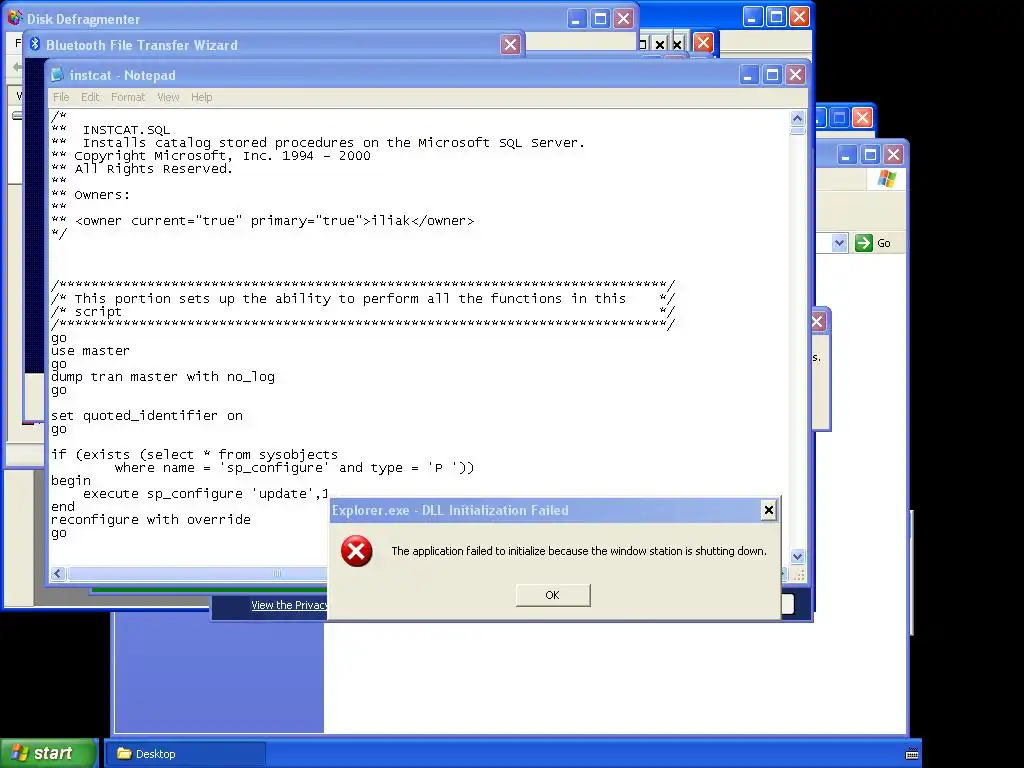The height and width of the screenshot is (768, 1024).
Task: Click the 'use master' line in Notepad
Action: coord(90,351)
